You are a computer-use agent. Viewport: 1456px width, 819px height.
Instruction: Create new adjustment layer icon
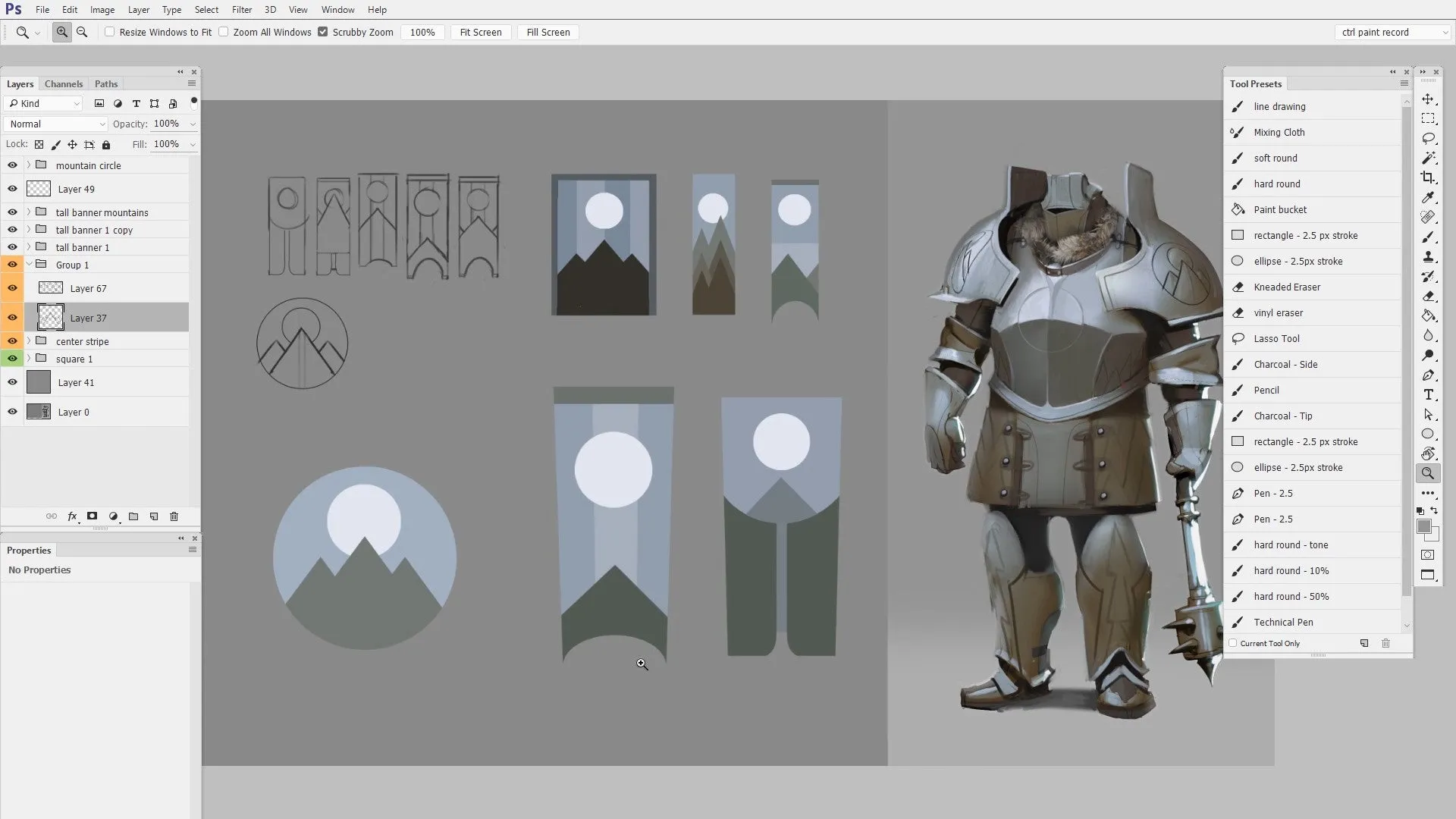point(113,516)
